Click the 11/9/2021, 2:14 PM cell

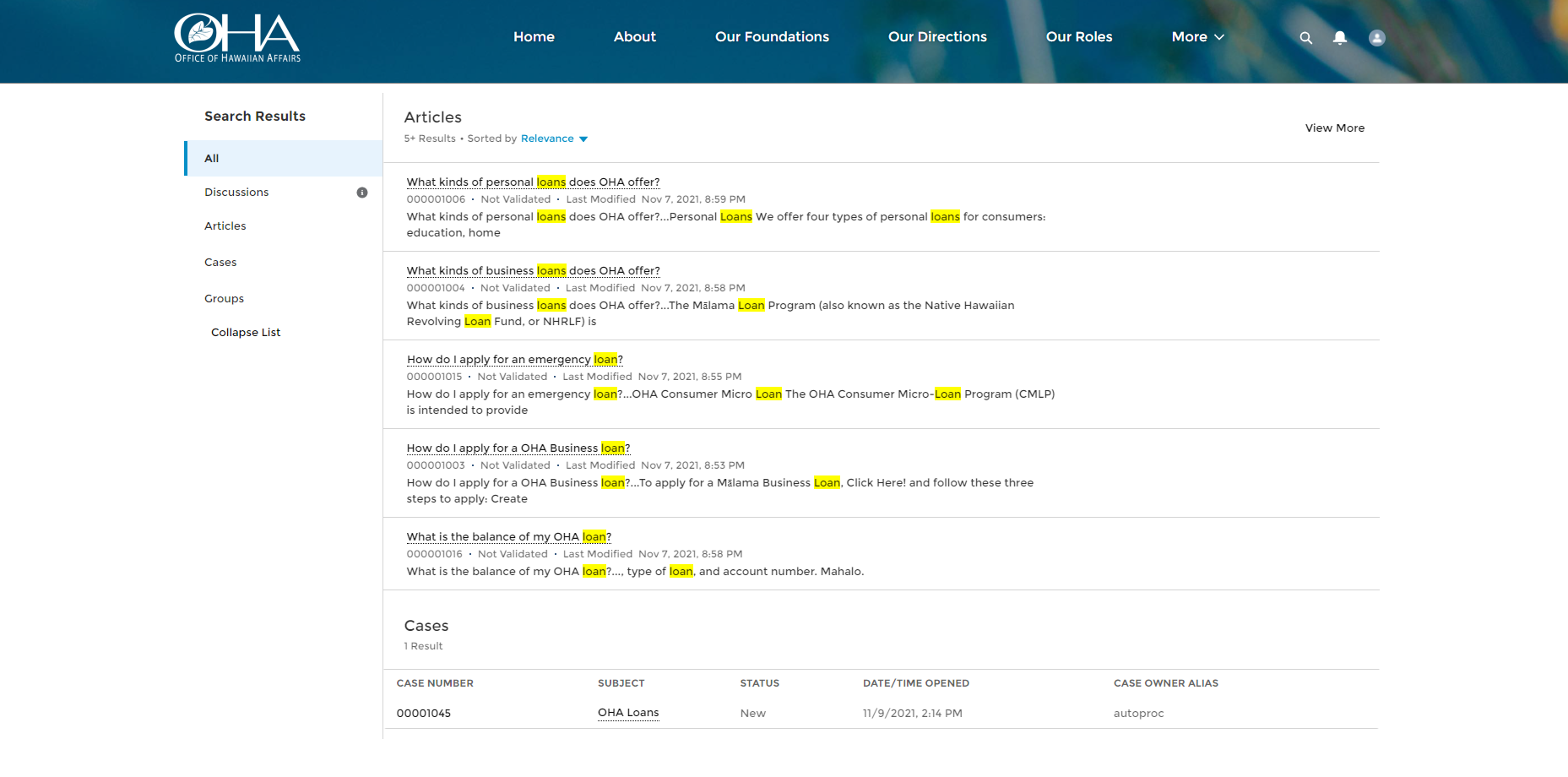coord(913,714)
